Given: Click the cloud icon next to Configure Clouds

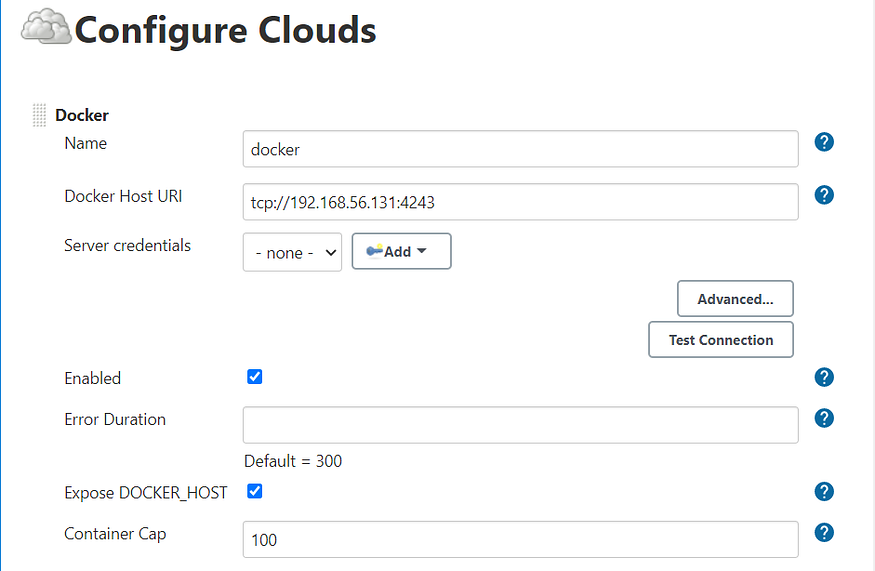Looking at the screenshot, I should click(46, 27).
